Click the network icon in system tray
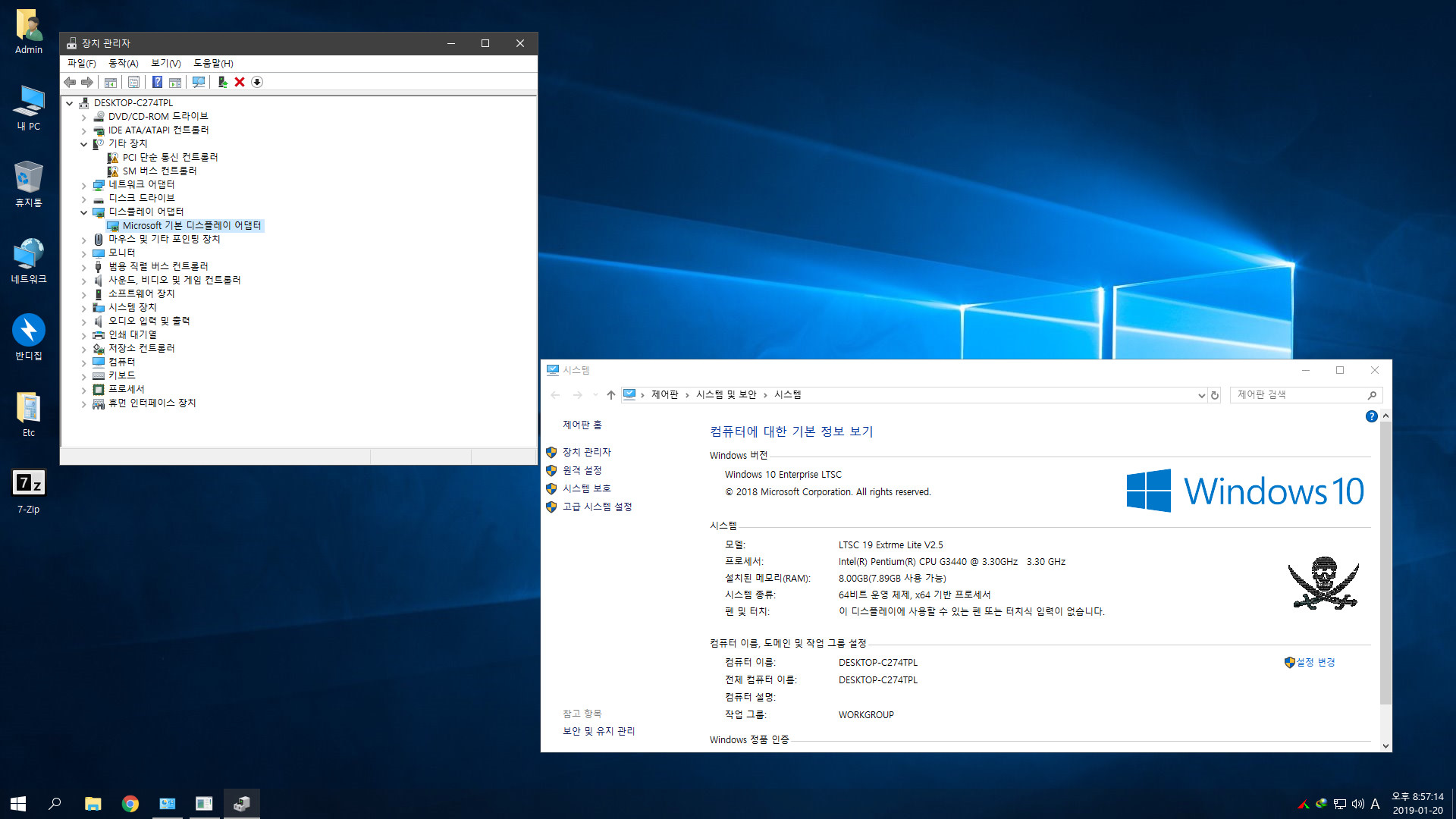This screenshot has width=1456, height=819. [x=1340, y=804]
